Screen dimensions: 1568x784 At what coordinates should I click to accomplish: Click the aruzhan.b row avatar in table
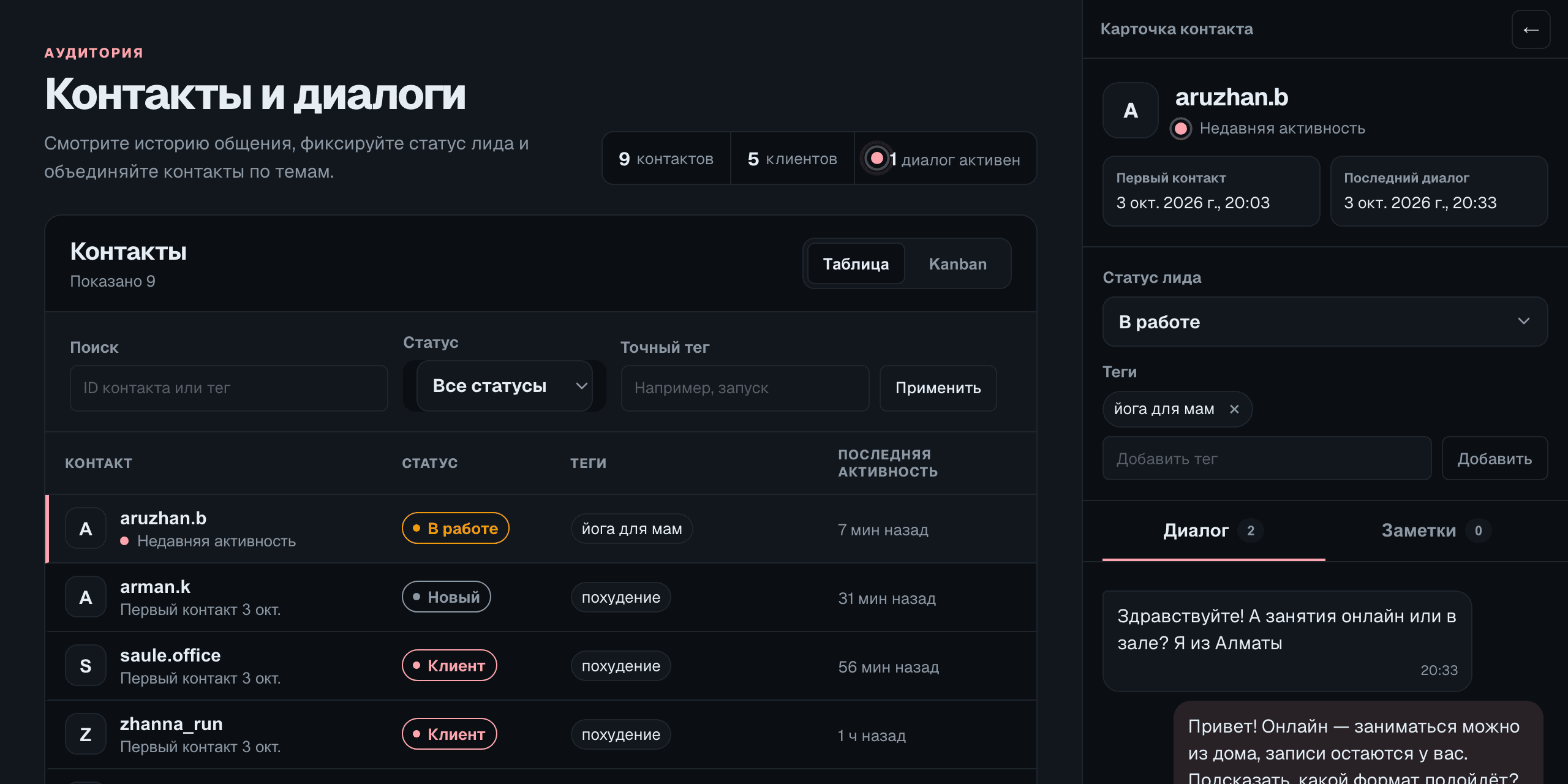pyautogui.click(x=86, y=529)
